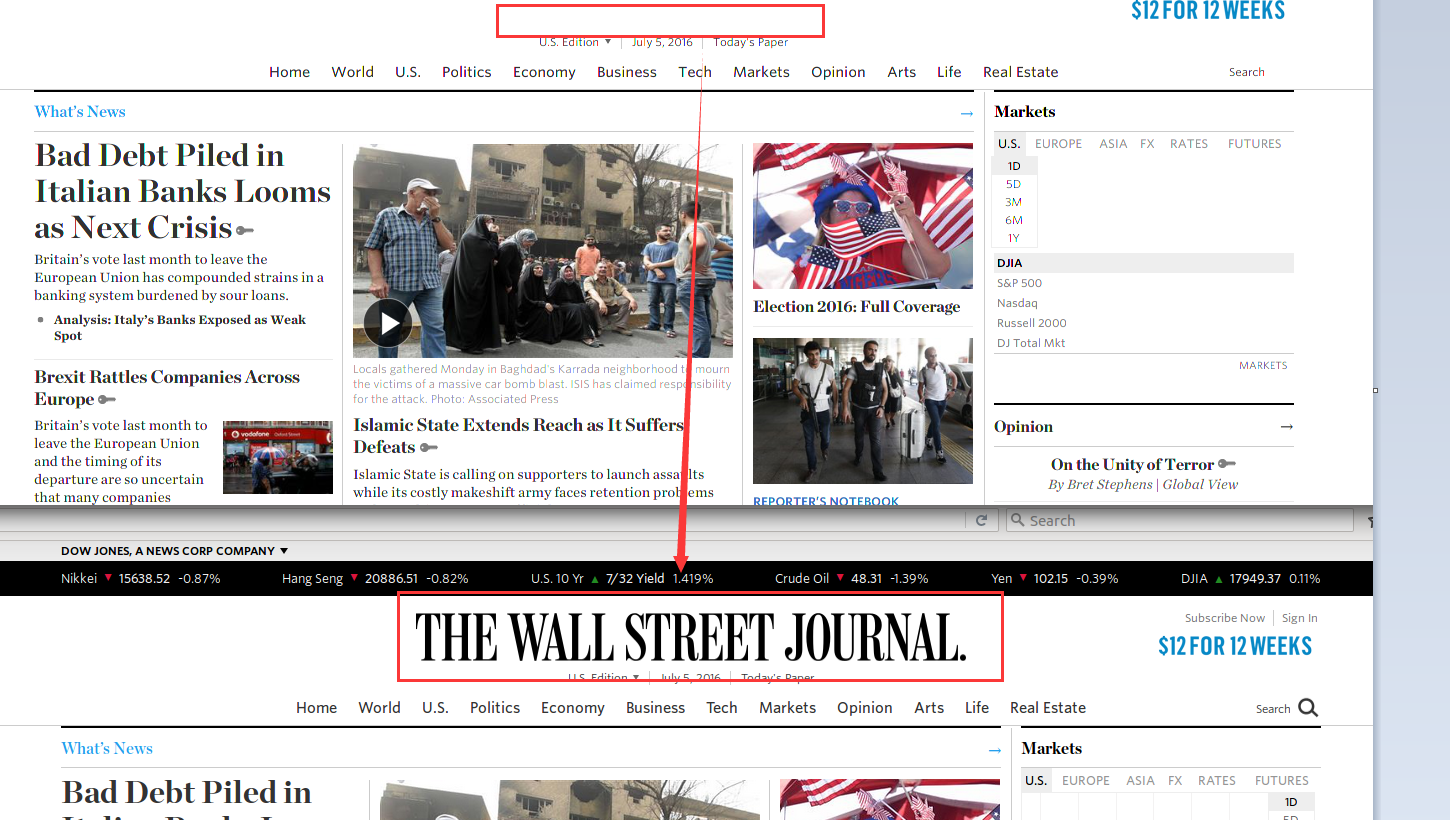Screen dimensions: 1450x820
Task: Play the Baghdad car bomb video
Action: point(387,322)
